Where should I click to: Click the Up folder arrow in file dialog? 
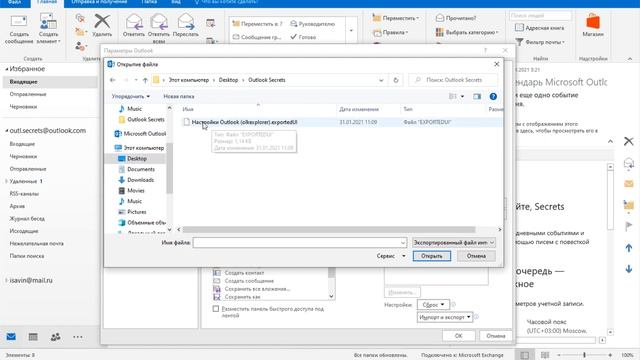pyautogui.click(x=145, y=80)
